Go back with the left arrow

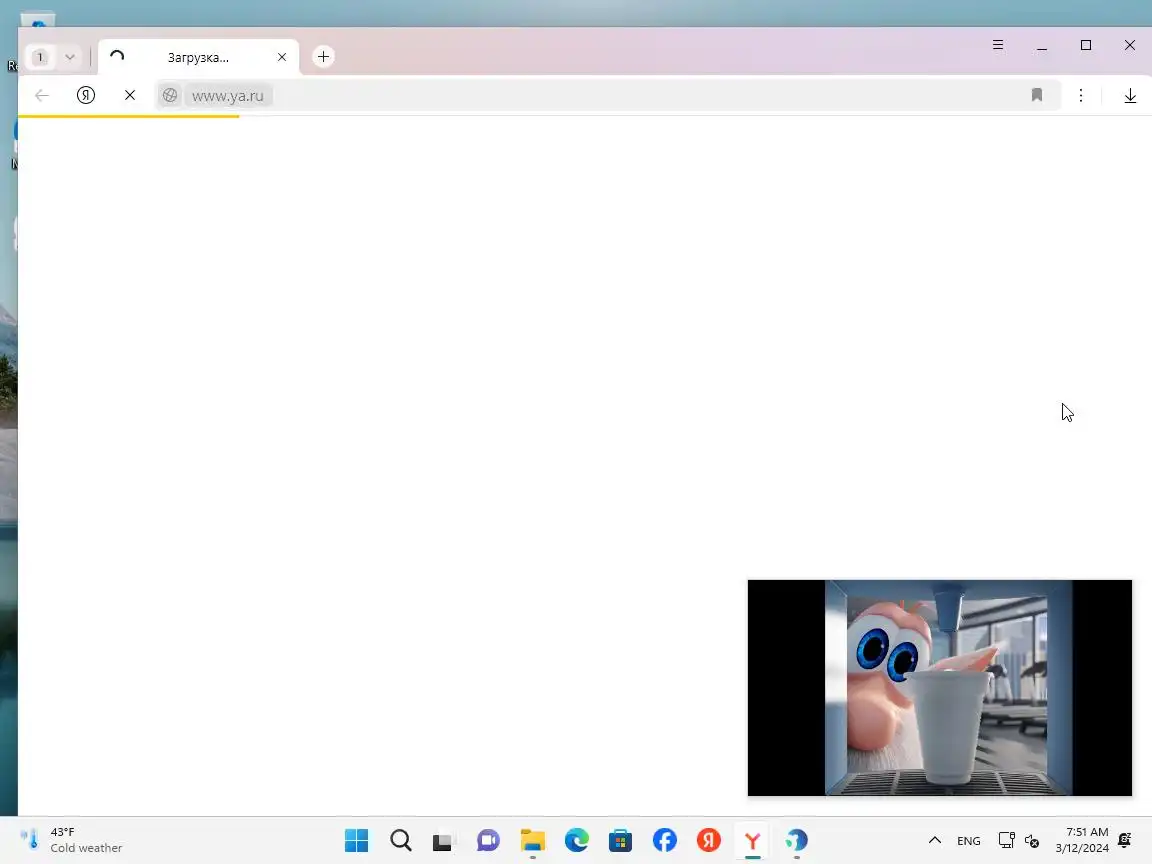coord(42,95)
